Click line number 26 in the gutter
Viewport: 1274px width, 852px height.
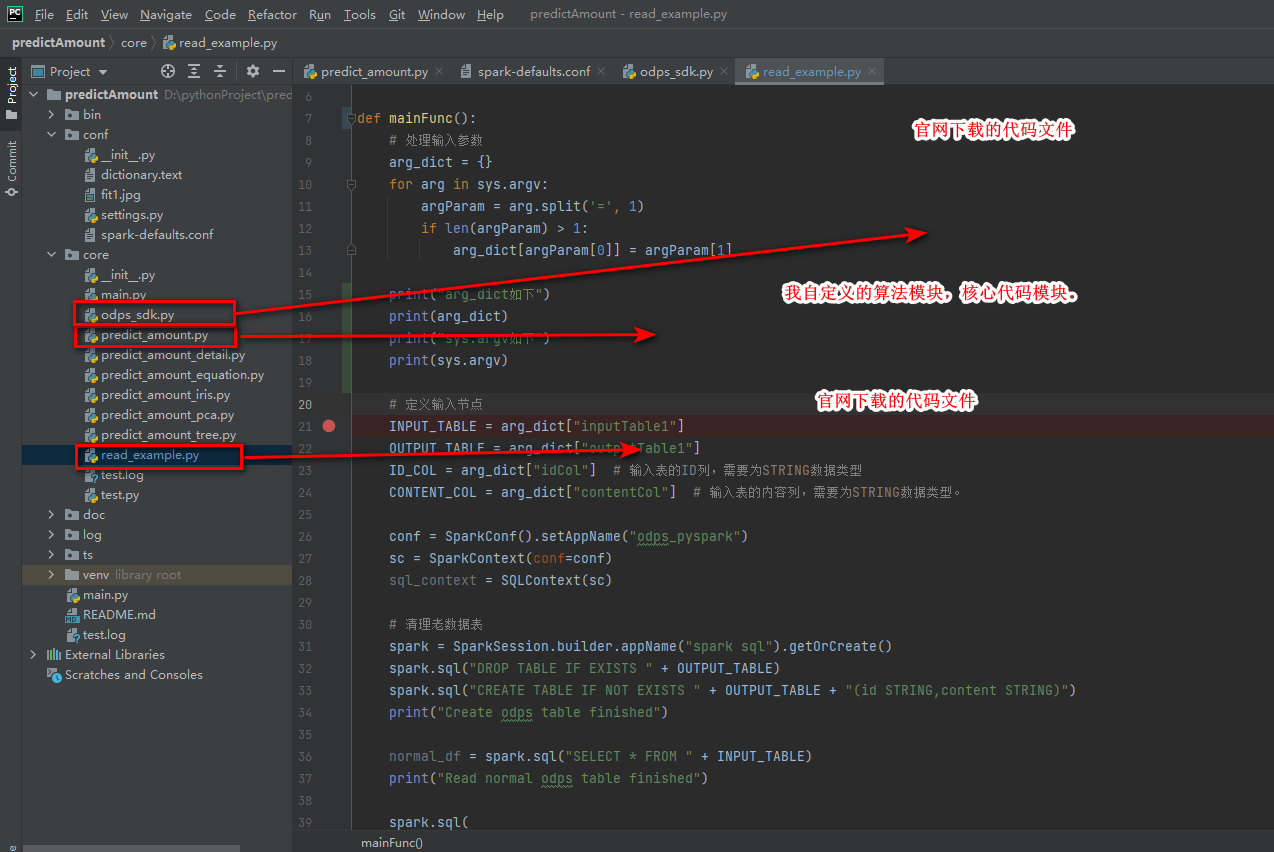point(305,536)
